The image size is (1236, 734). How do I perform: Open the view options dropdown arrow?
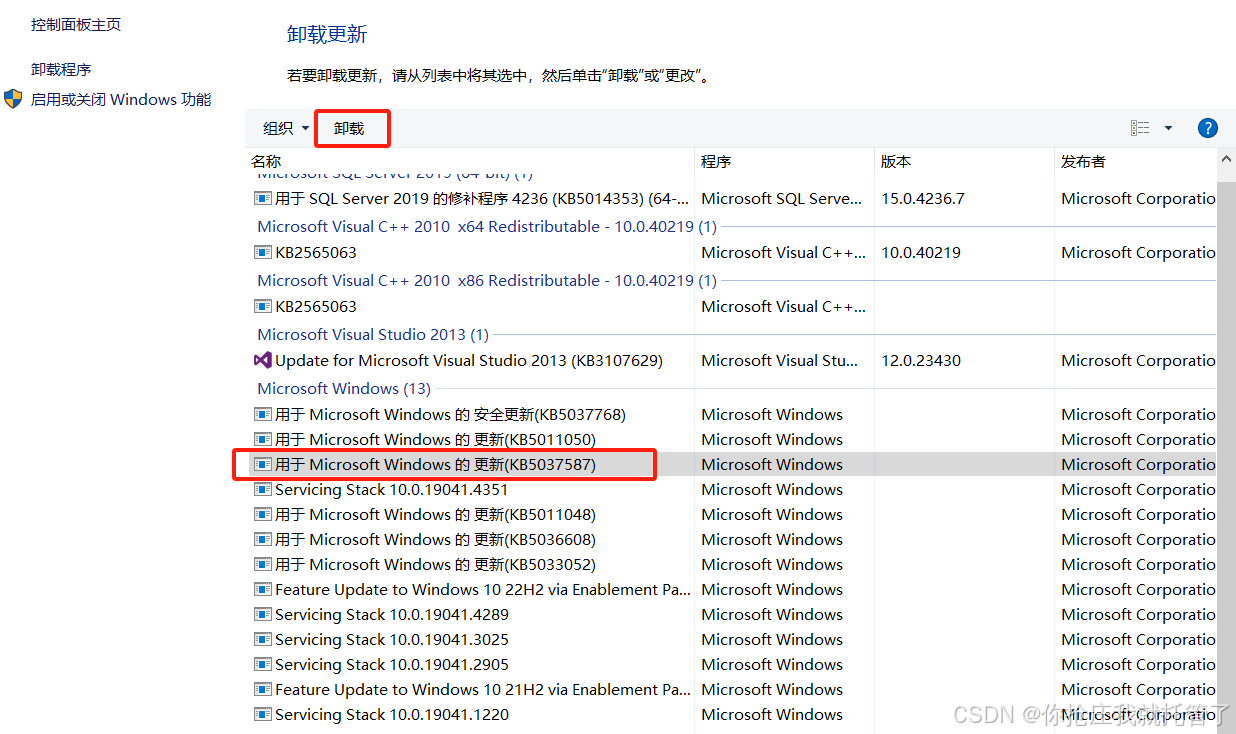click(x=1168, y=128)
